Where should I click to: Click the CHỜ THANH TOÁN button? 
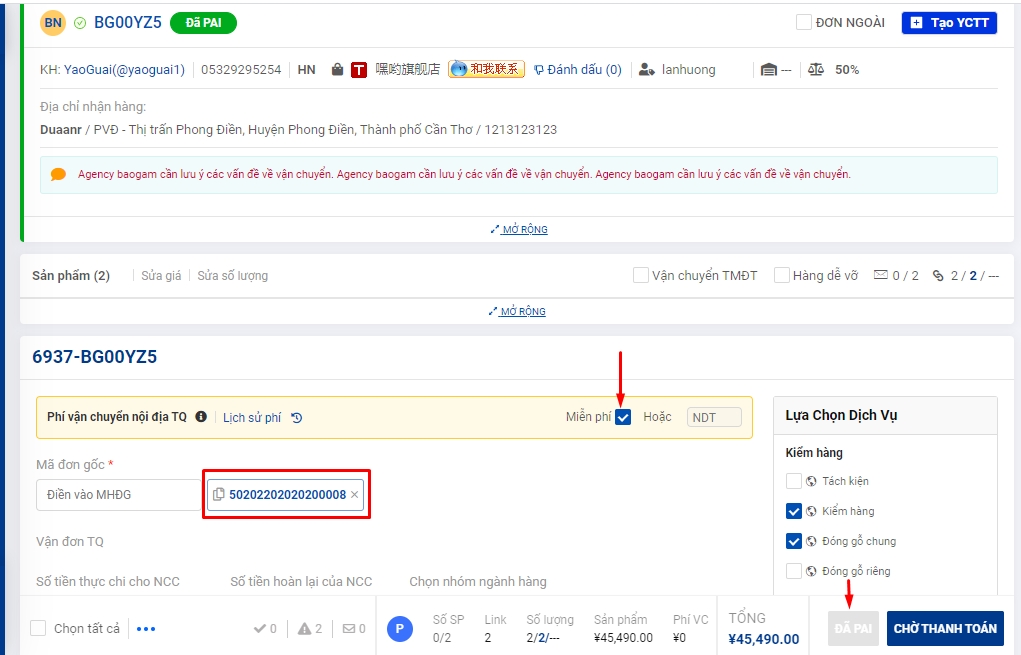coord(945,629)
